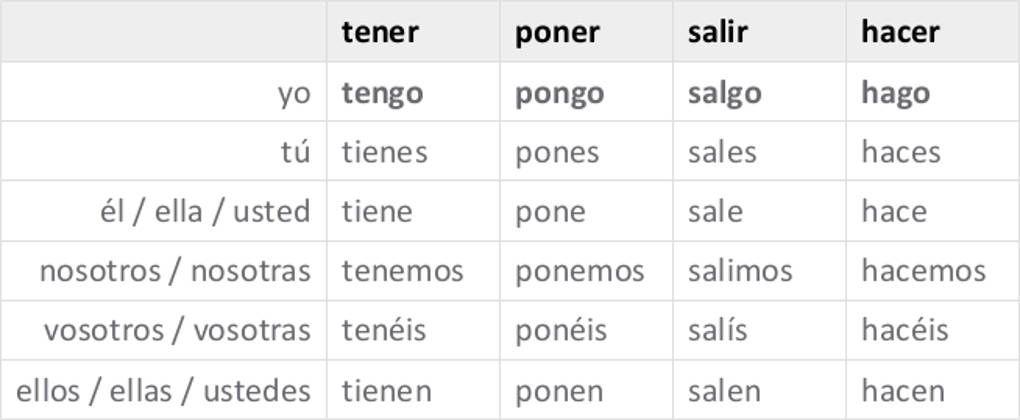The image size is (1020, 420).
Task: Click the 'salís' cell
Action: [x=717, y=331]
